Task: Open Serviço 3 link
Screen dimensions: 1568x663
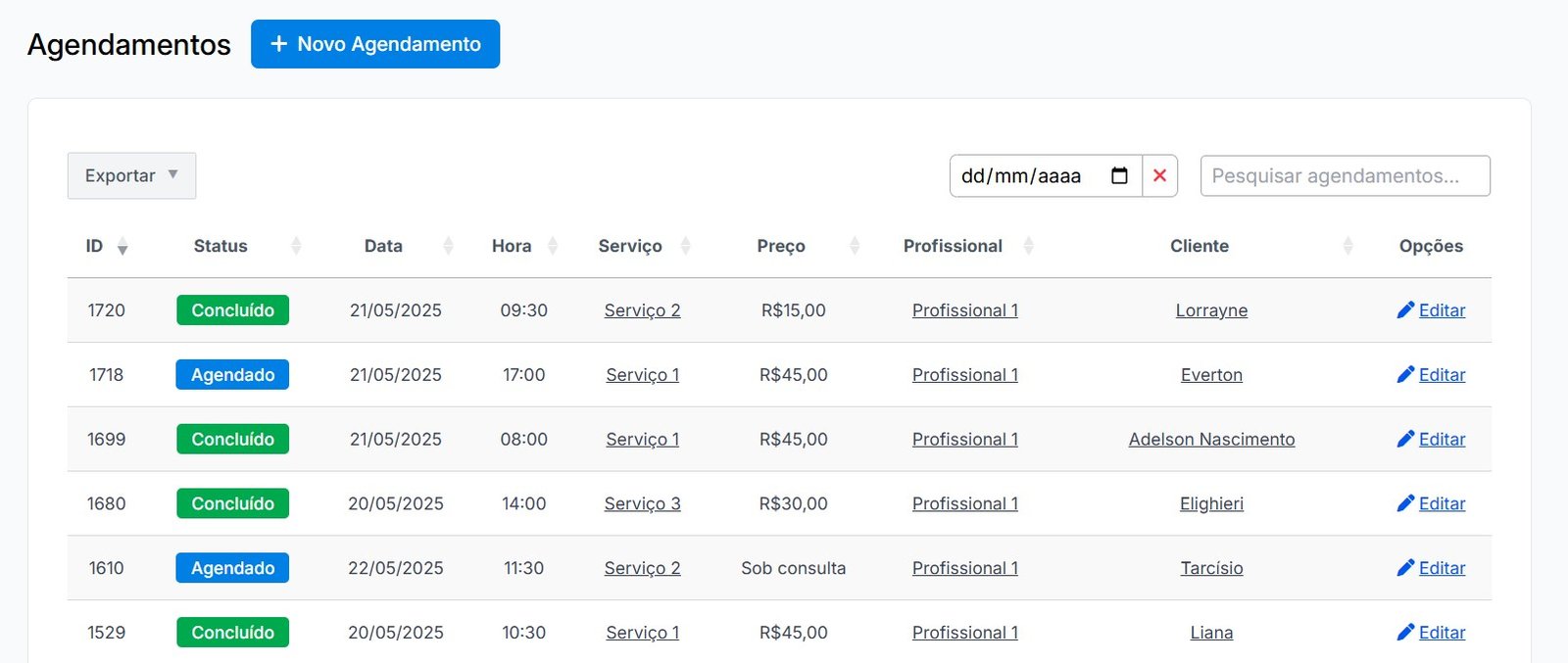Action: click(x=642, y=503)
